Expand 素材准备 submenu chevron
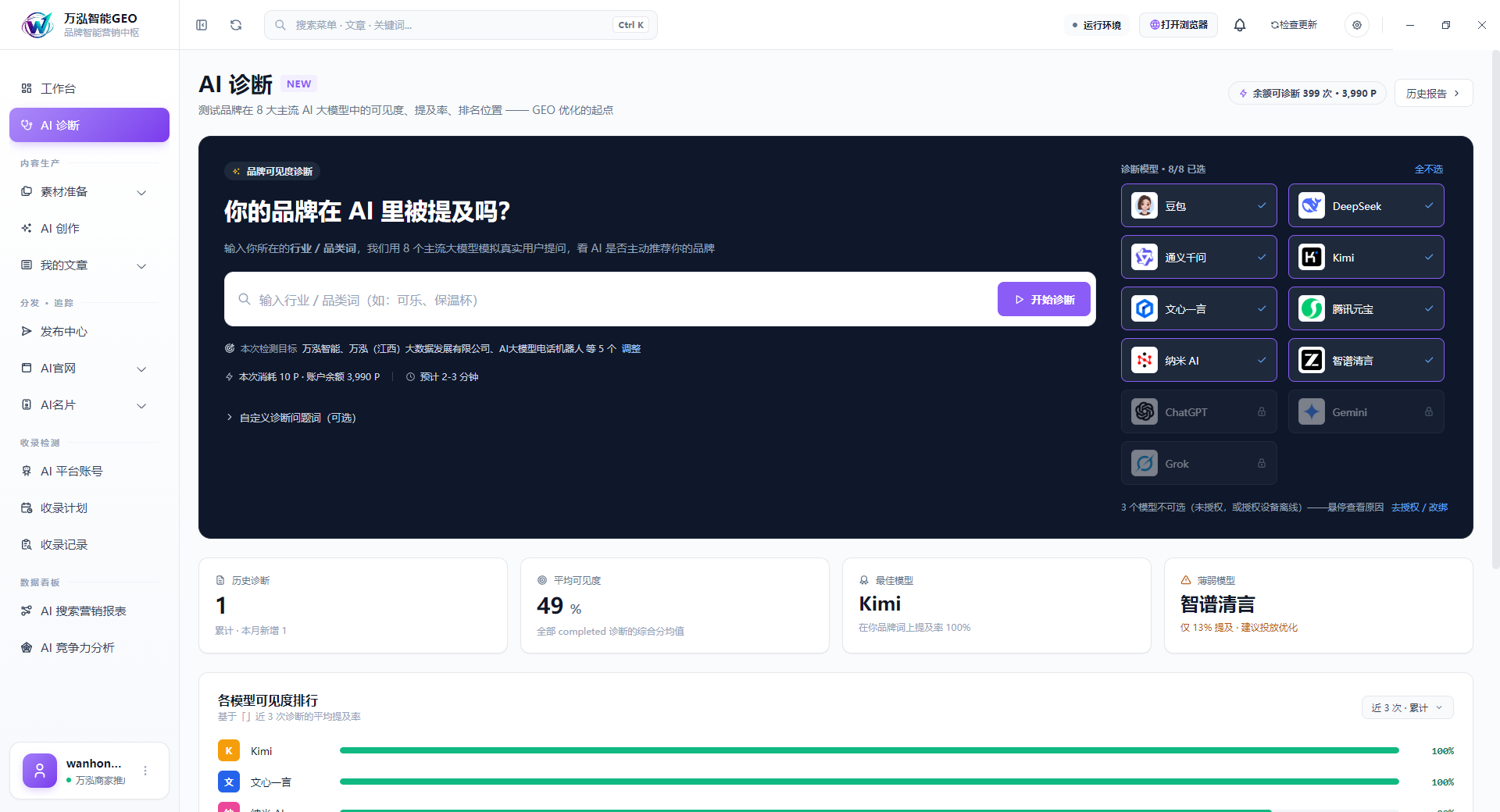Viewport: 1500px width, 812px height. click(141, 193)
